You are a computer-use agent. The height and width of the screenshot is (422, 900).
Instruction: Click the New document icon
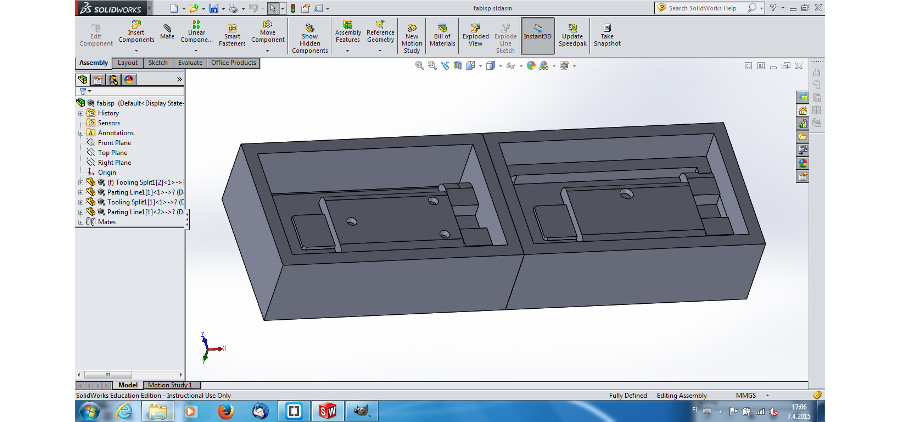point(174,9)
